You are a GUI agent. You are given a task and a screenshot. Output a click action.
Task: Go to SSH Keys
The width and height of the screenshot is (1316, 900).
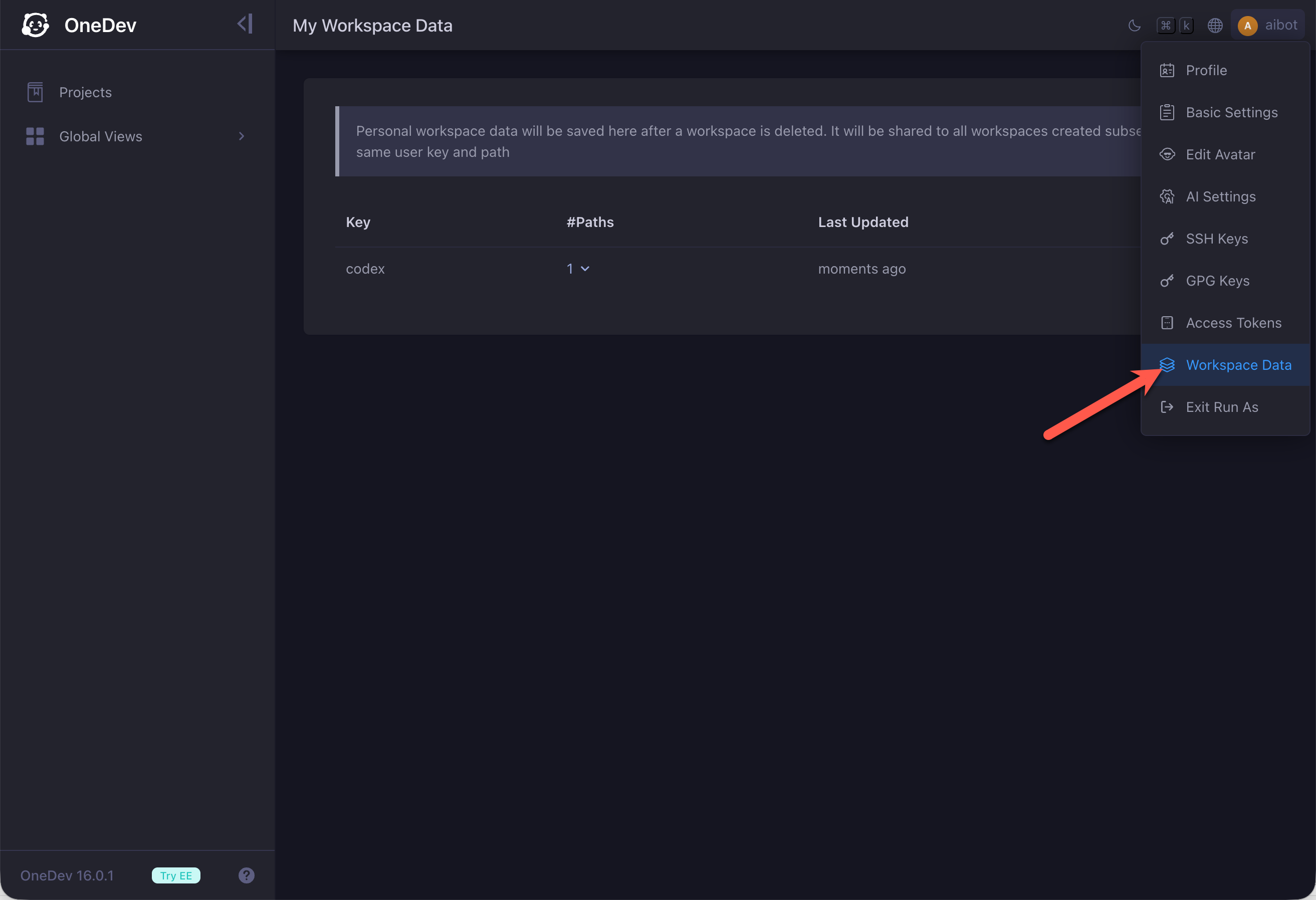click(x=1225, y=239)
